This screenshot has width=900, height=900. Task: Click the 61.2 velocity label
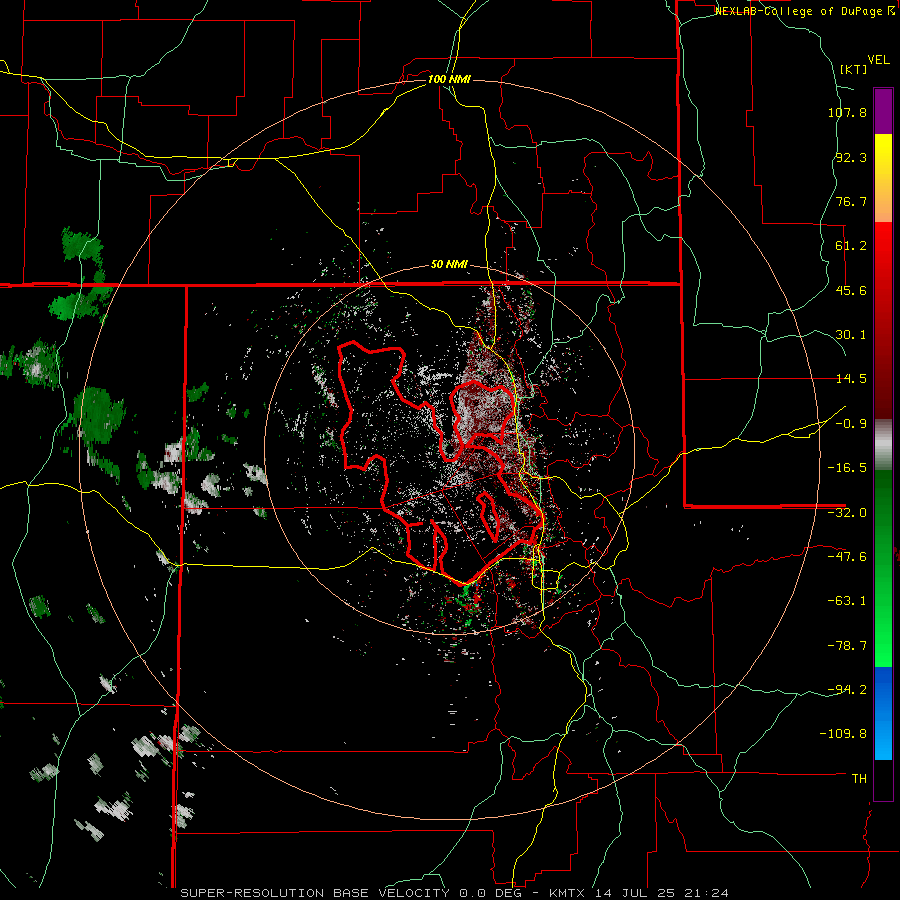(x=851, y=246)
